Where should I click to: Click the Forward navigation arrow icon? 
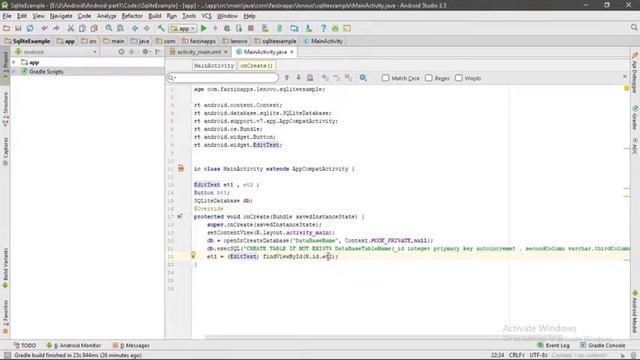pyautogui.click(x=147, y=29)
